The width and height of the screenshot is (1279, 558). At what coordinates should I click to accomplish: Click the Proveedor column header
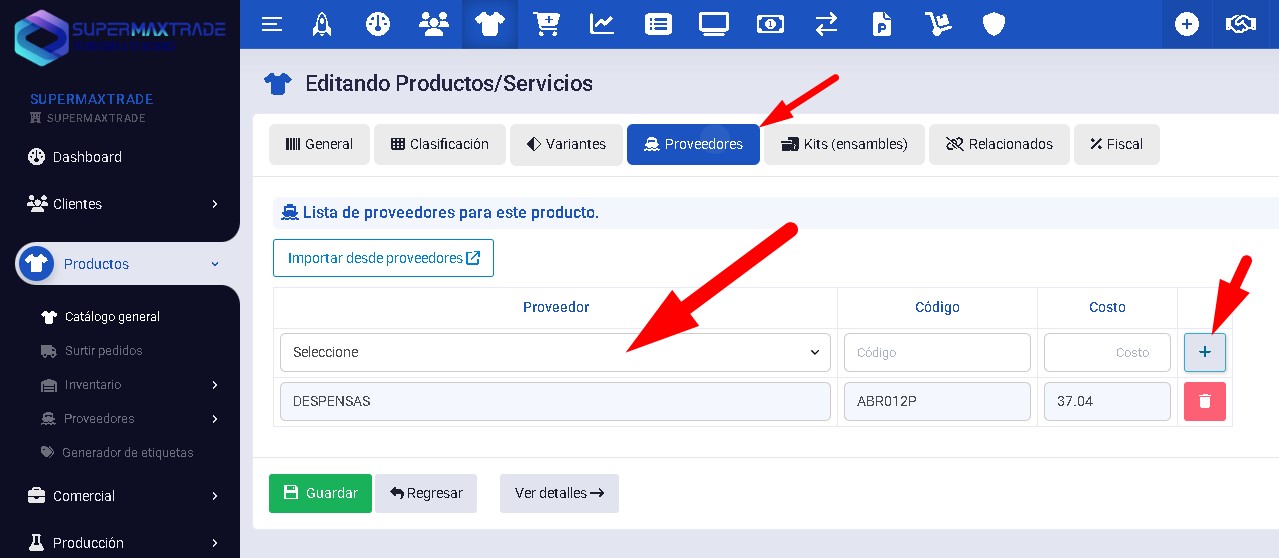click(556, 307)
